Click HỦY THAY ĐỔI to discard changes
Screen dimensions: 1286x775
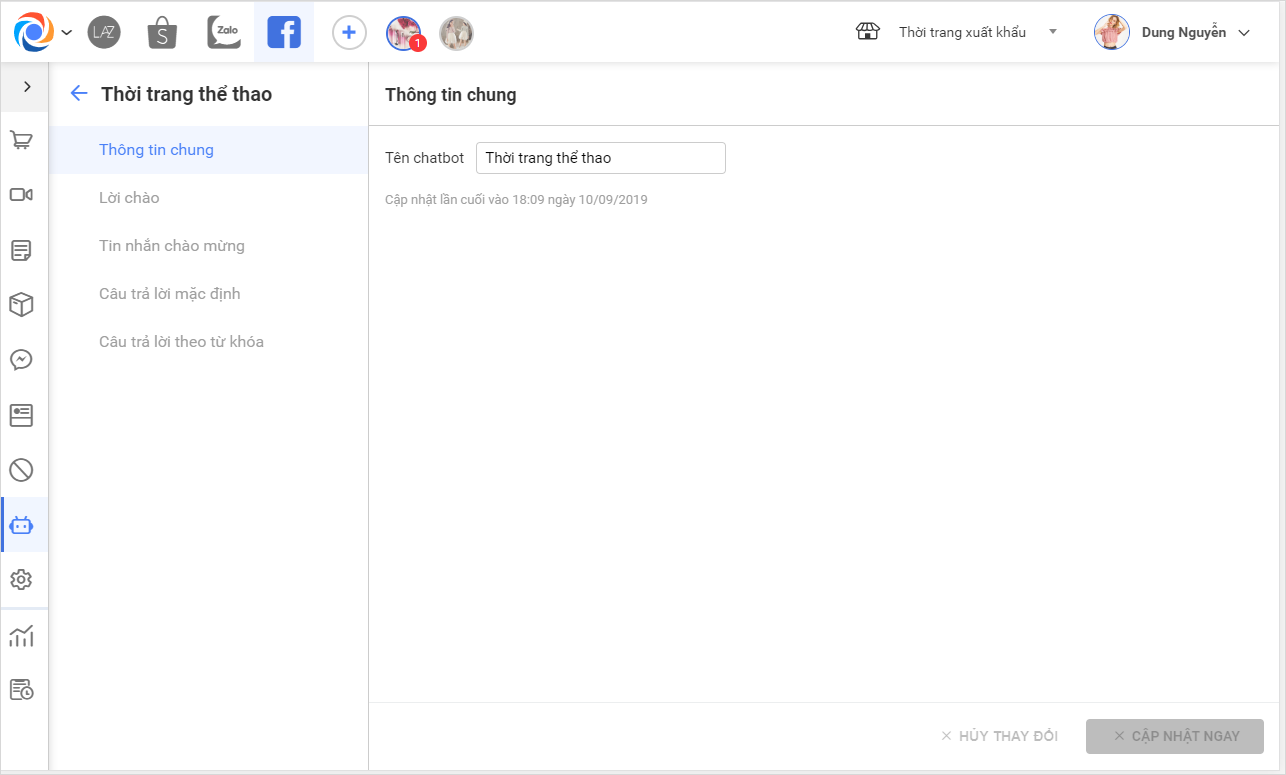[x=999, y=736]
